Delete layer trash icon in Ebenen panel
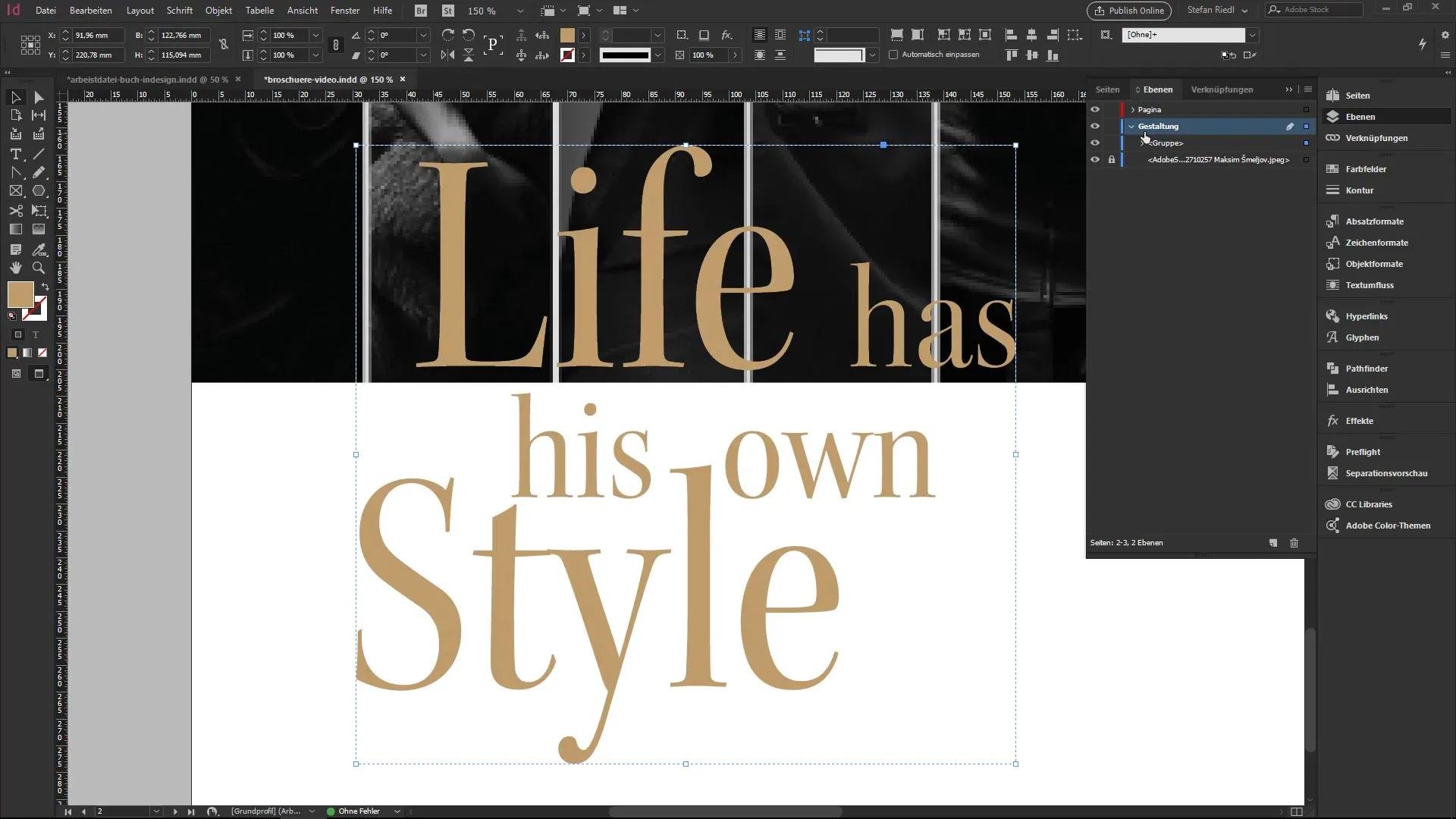This screenshot has width=1456, height=819. tap(1294, 543)
